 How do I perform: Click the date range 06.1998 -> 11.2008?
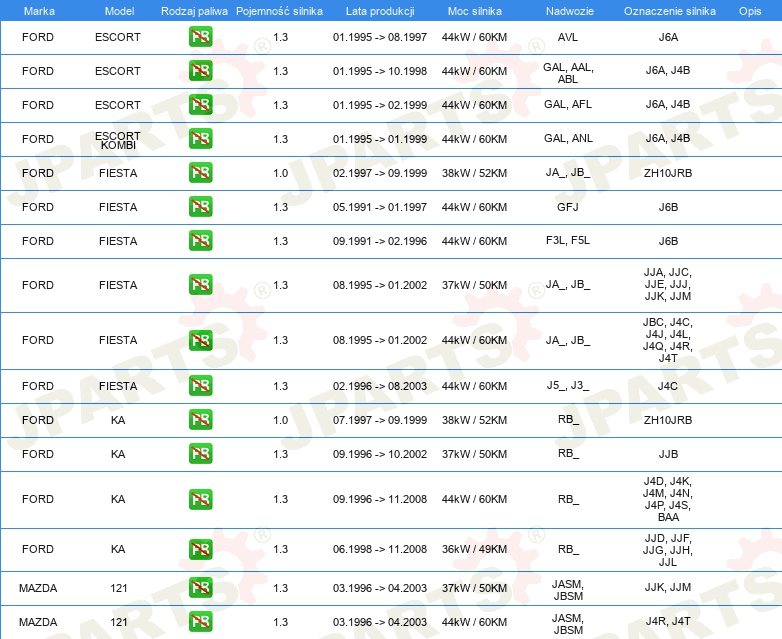click(380, 549)
